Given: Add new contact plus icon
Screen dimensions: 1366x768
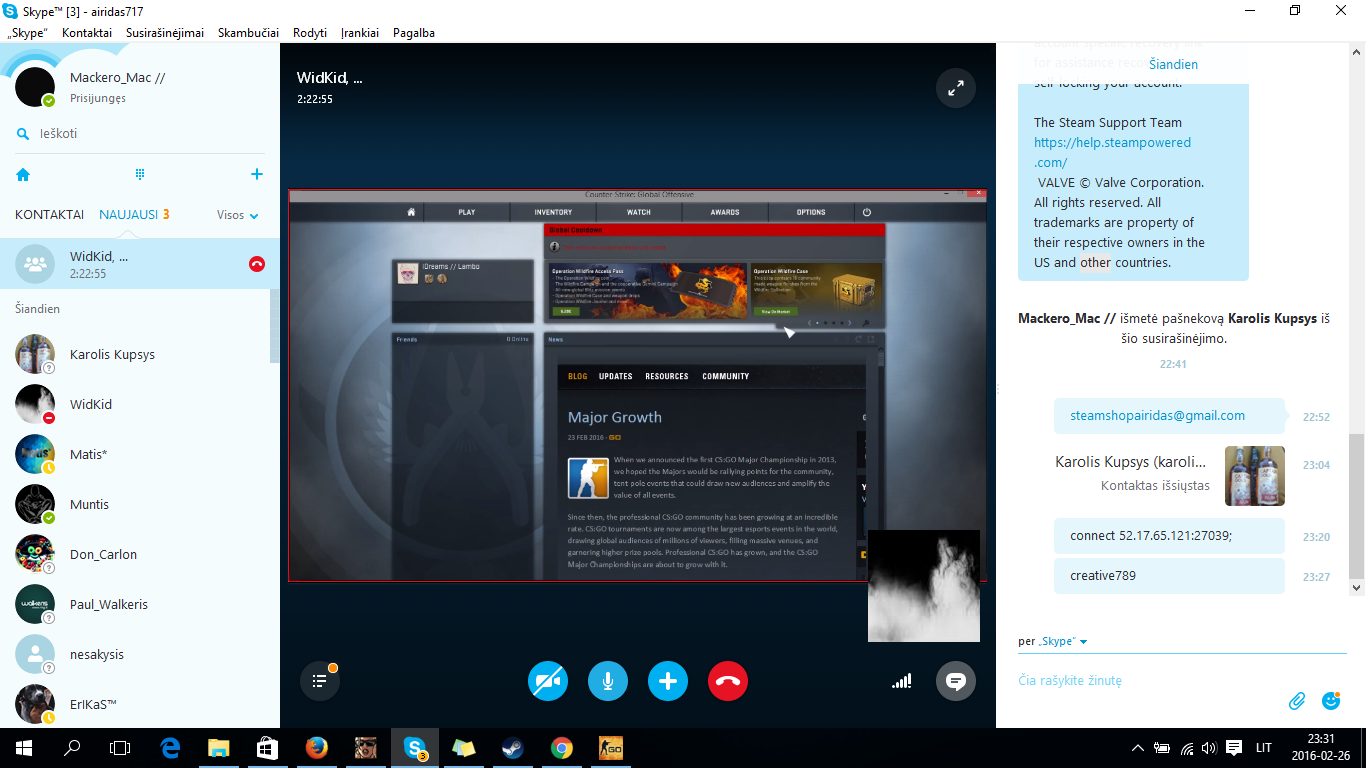Looking at the screenshot, I should 257,174.
